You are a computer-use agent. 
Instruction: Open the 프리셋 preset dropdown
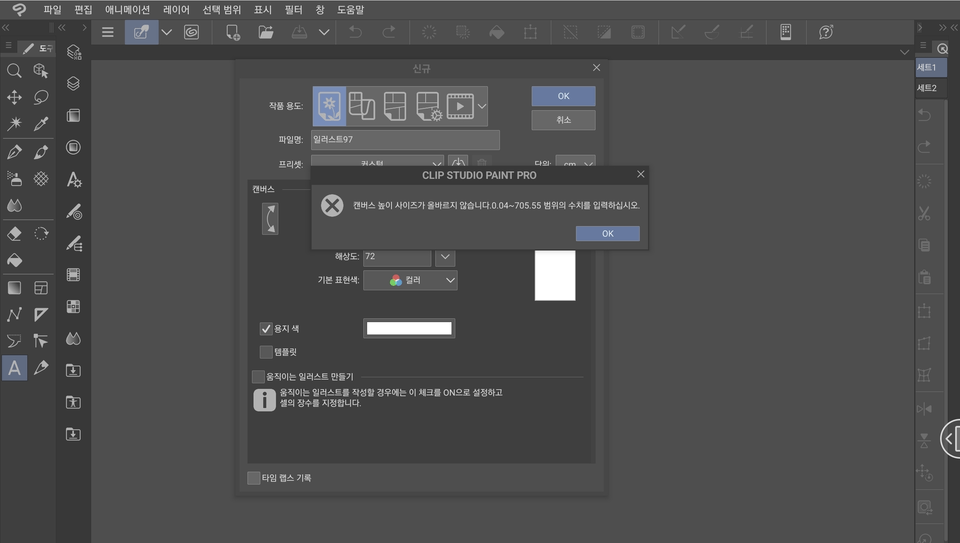pyautogui.click(x=377, y=163)
